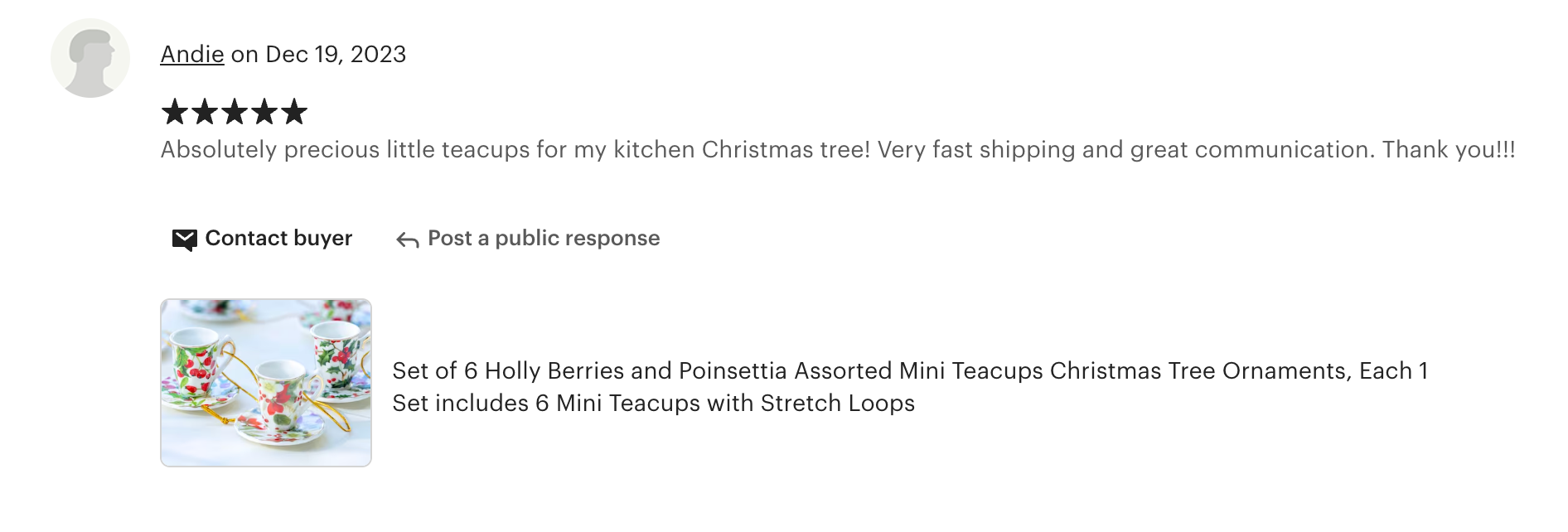Open the teacup ornaments product thumbnail
Screen dimensions: 1568x532
click(266, 383)
